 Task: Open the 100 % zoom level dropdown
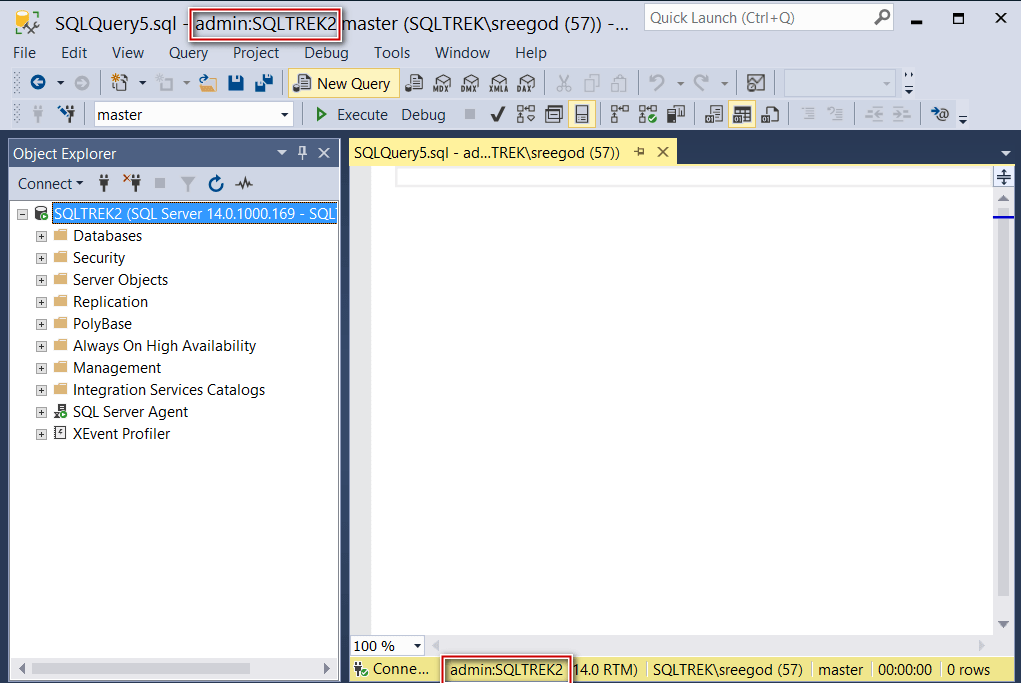click(x=417, y=646)
